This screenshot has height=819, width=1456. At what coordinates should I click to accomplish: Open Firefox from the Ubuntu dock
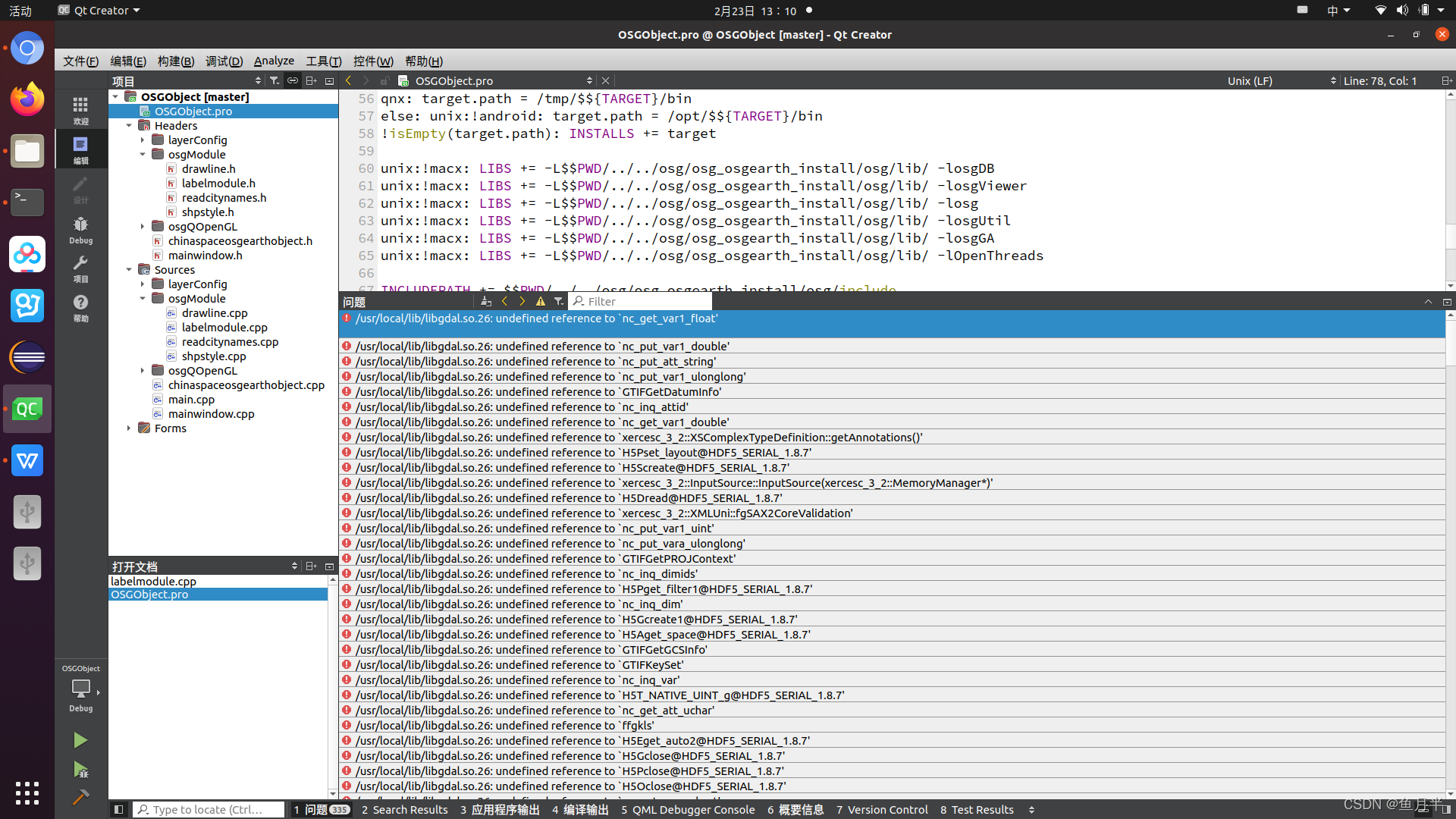(x=27, y=99)
